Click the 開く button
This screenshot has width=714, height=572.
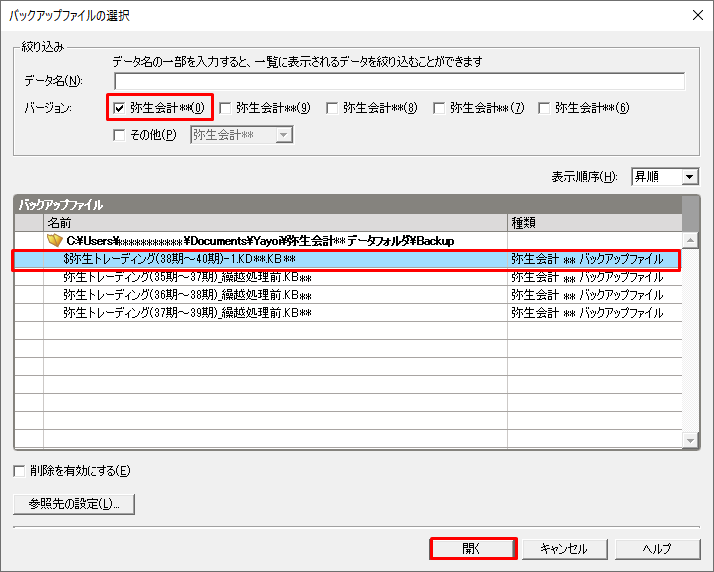[x=473, y=549]
